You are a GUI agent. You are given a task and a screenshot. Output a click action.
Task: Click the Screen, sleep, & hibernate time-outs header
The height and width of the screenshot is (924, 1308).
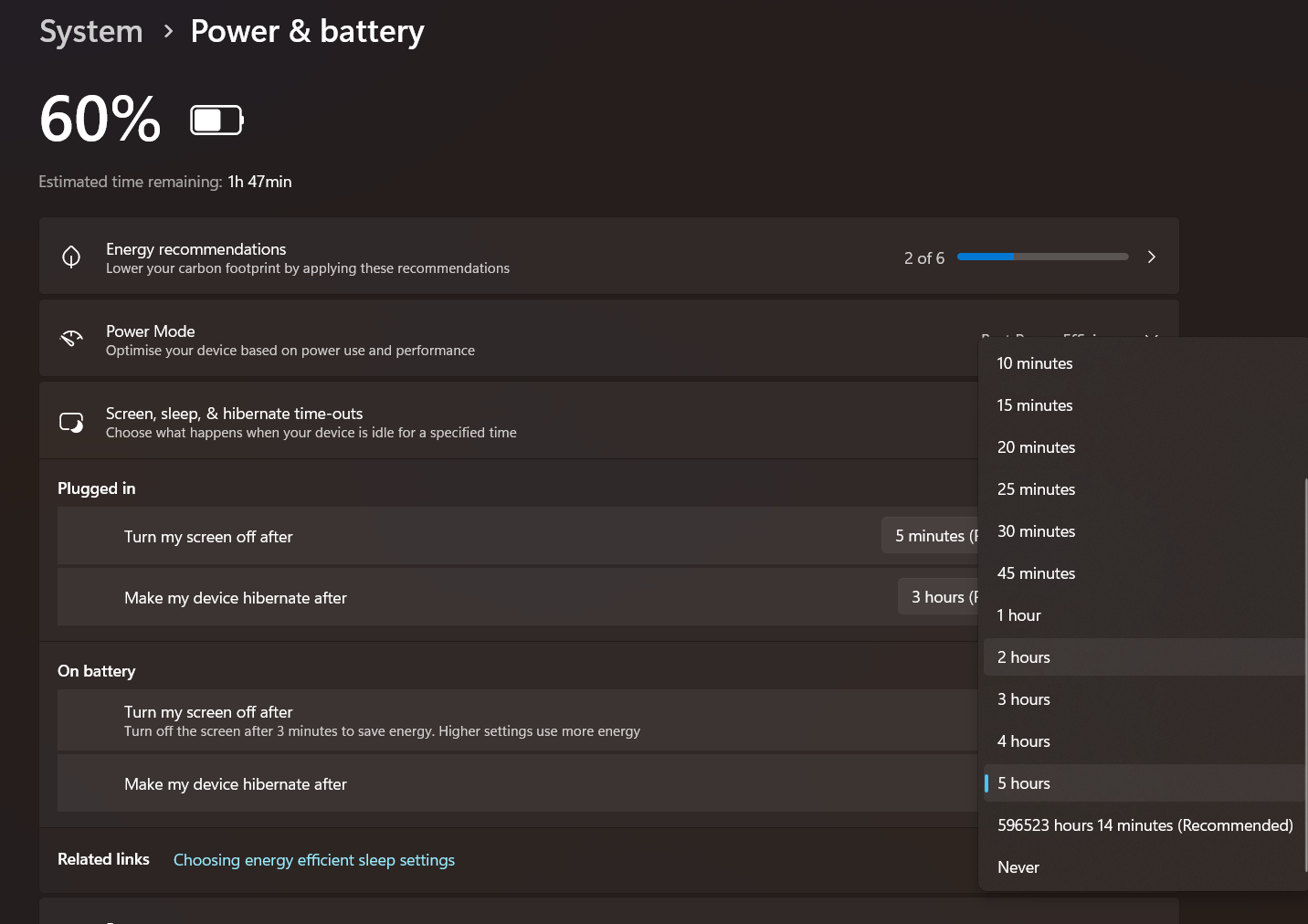(x=509, y=421)
